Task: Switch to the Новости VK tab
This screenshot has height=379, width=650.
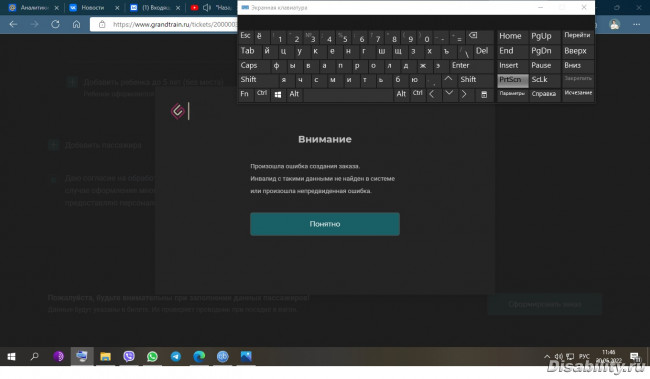Action: click(92, 7)
